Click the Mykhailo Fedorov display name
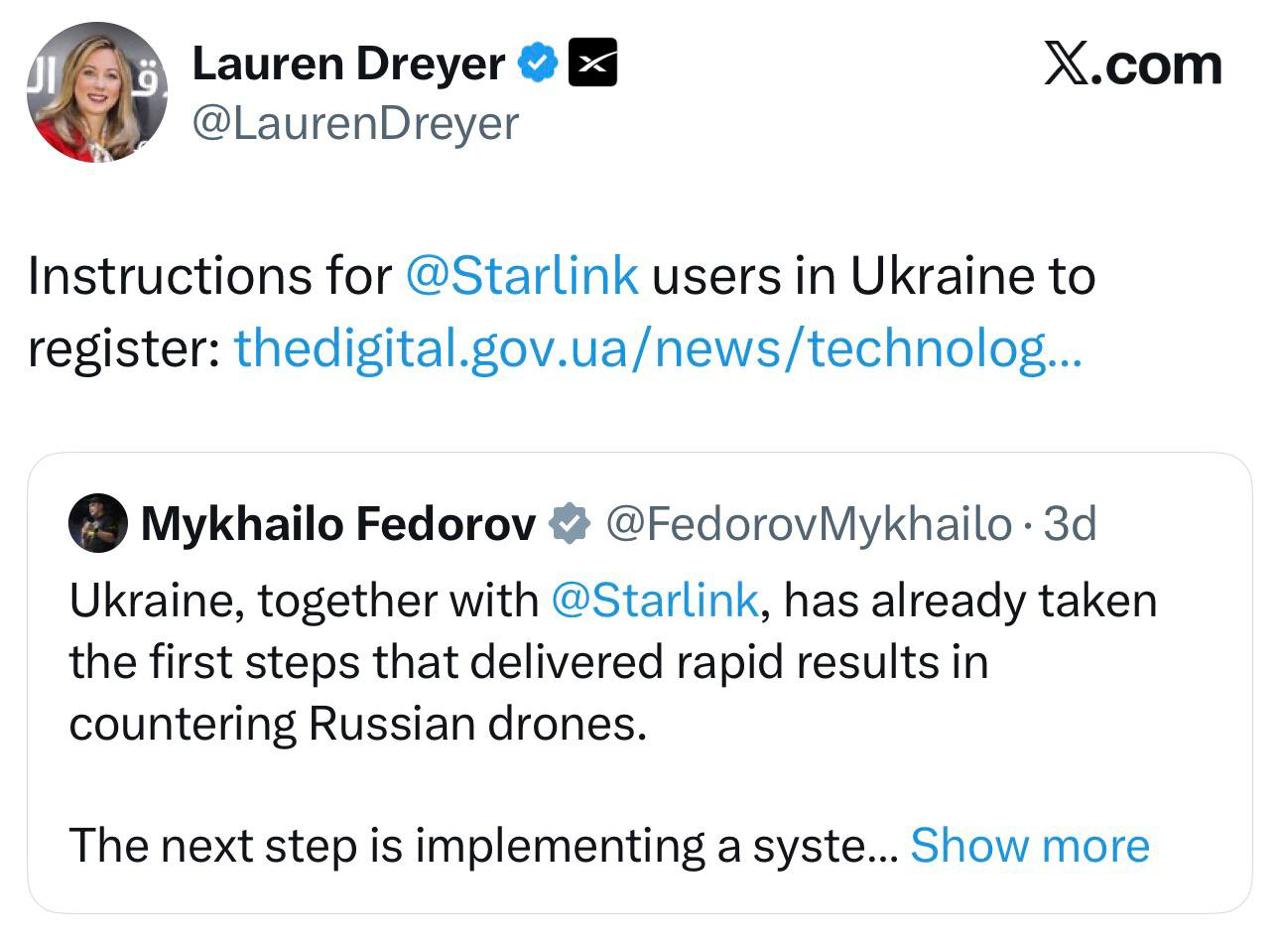1280x944 pixels. pyautogui.click(x=338, y=524)
